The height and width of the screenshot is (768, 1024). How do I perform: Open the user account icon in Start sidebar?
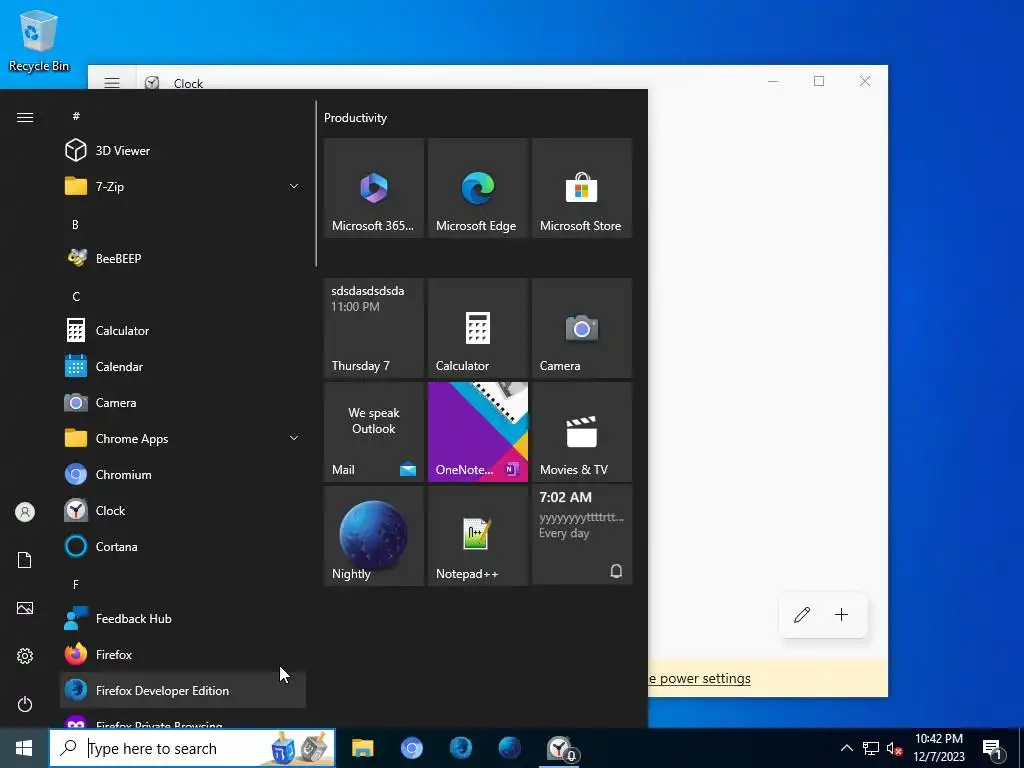click(x=25, y=512)
